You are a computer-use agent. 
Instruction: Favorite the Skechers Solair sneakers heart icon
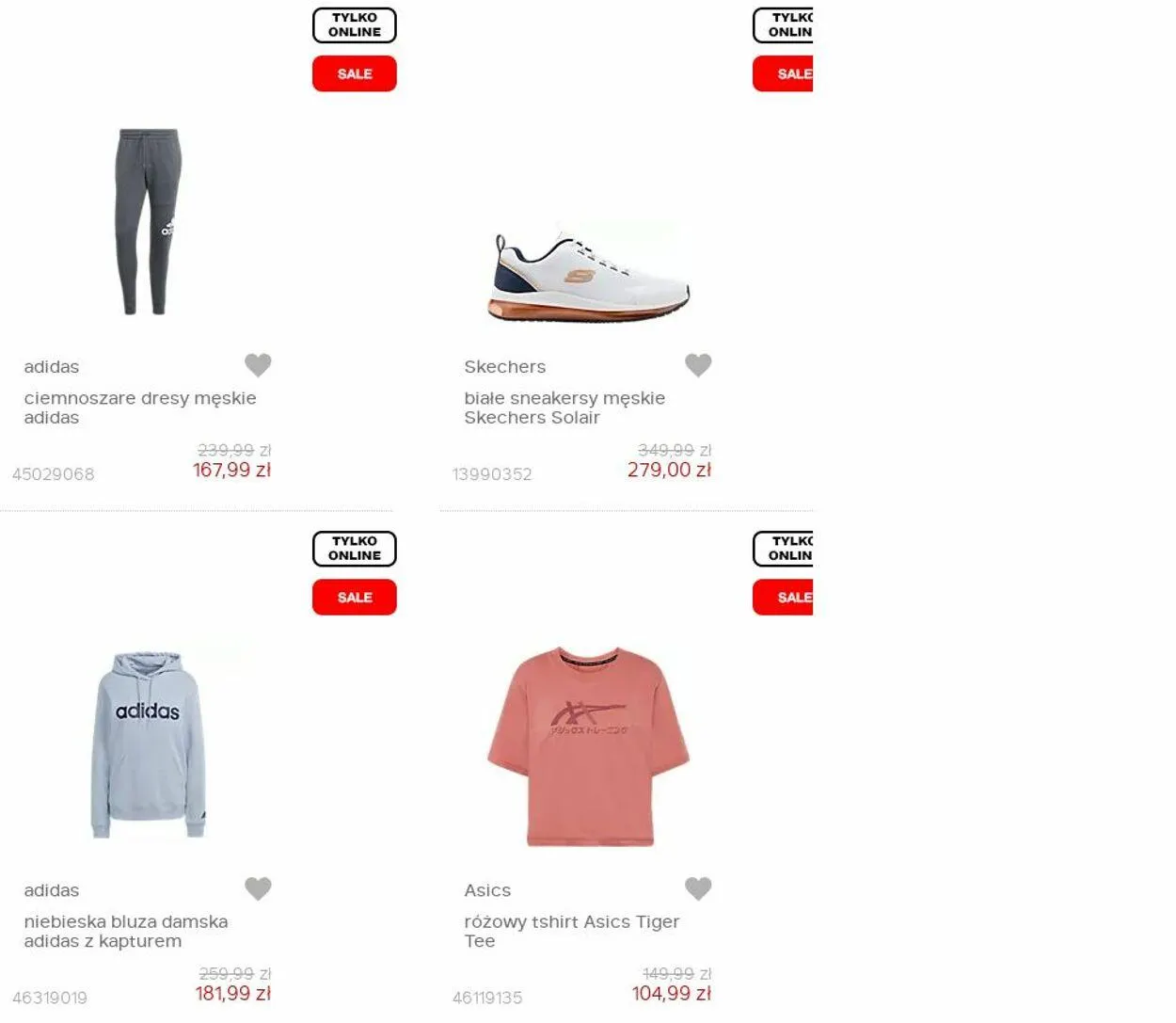698,364
